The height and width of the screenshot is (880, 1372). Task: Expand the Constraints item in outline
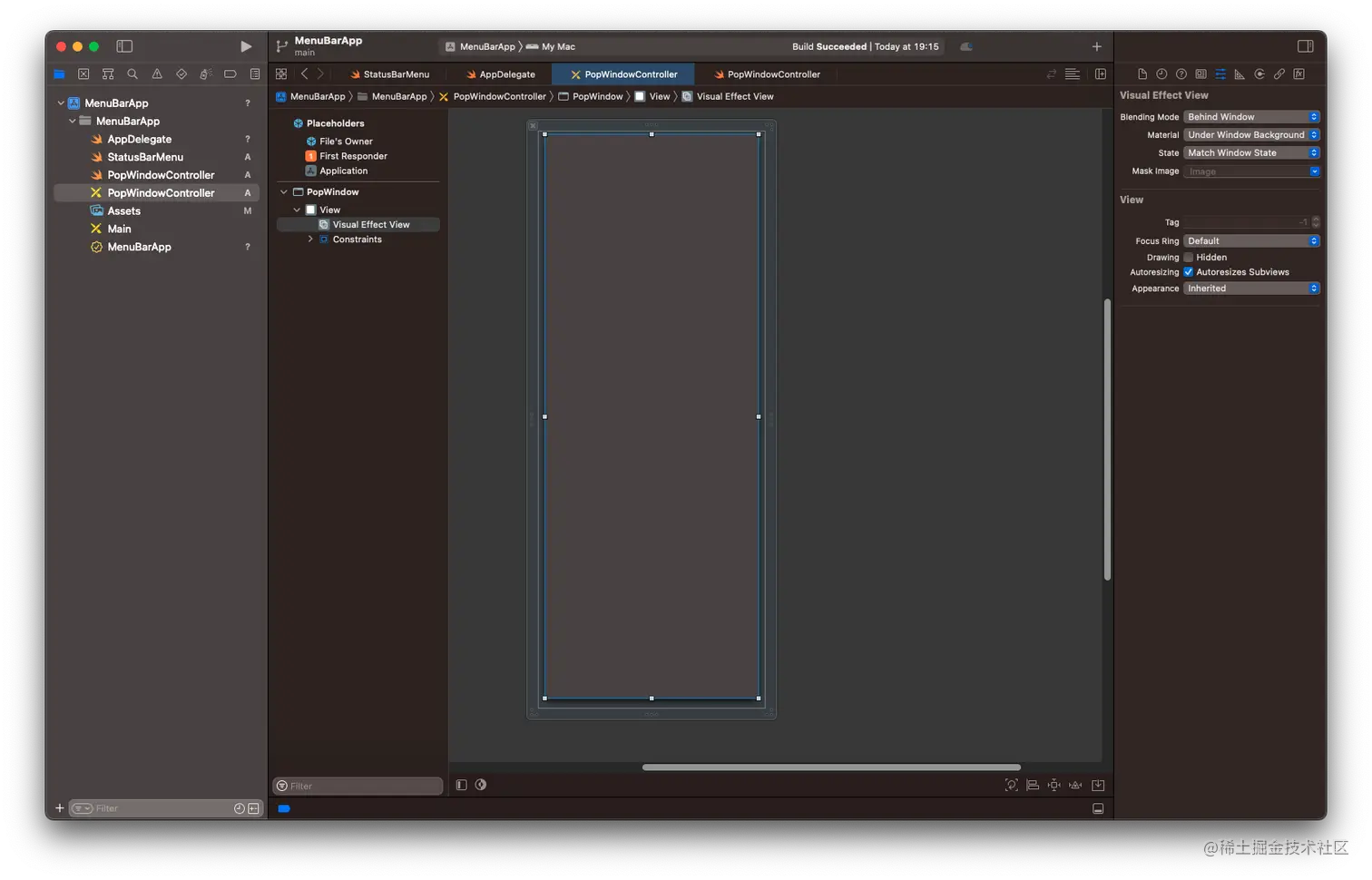tap(310, 240)
